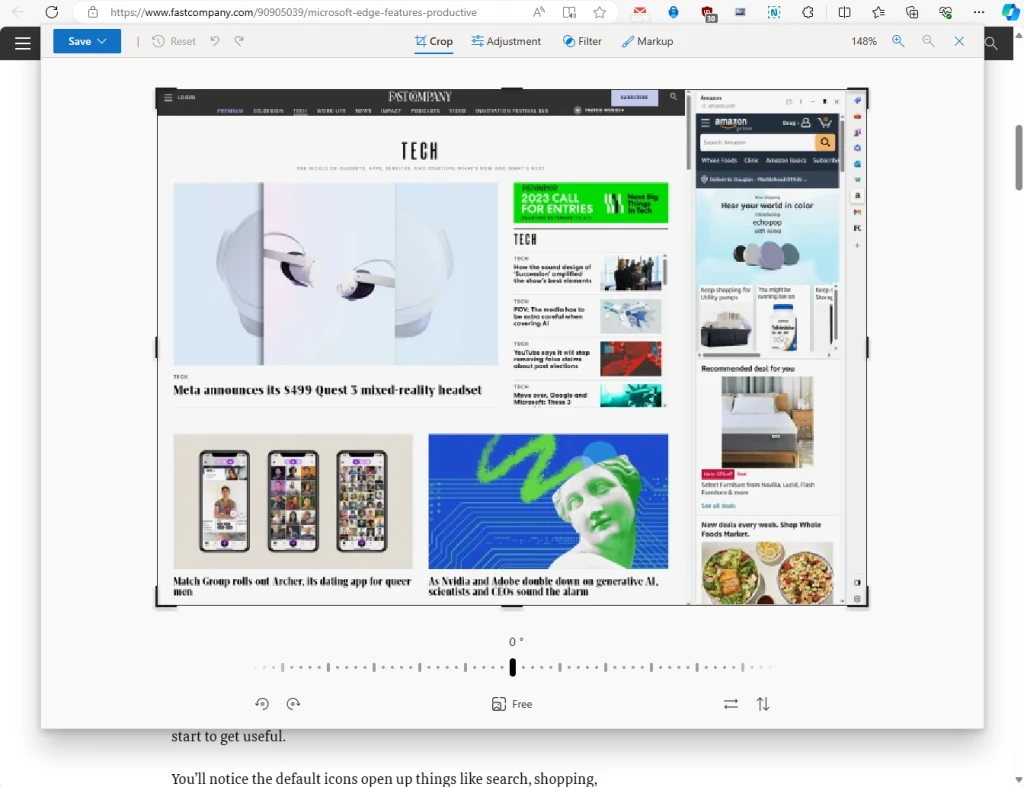Add page to favorites star
The height and width of the screenshot is (787, 1024).
[600, 12]
